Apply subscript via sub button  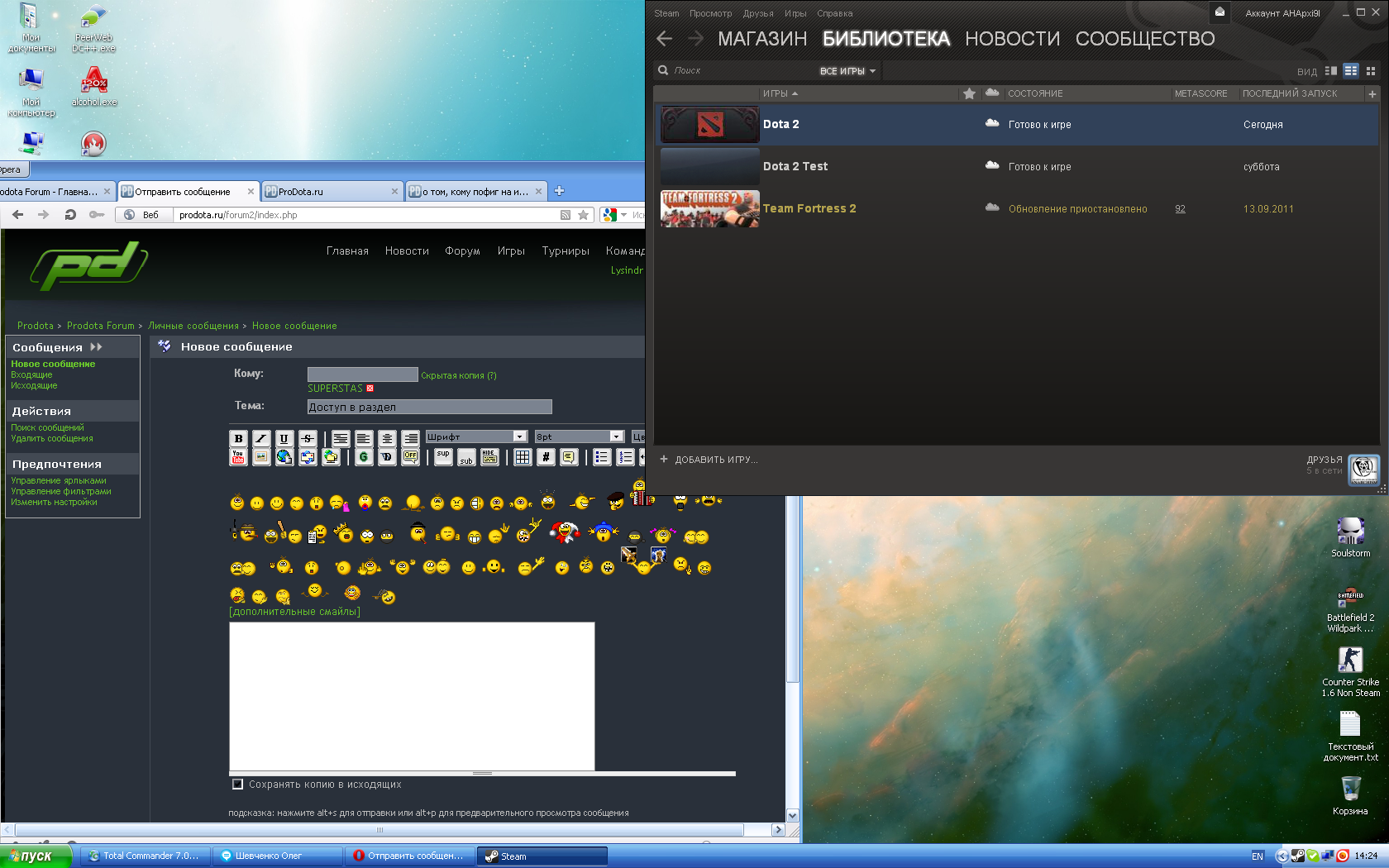click(466, 457)
